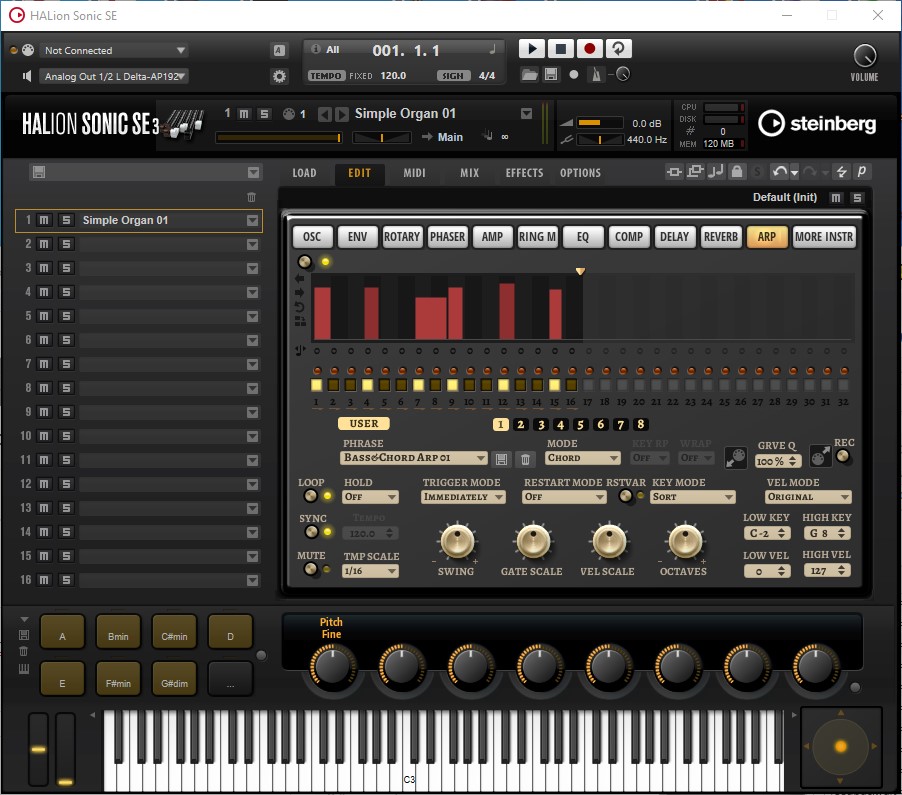Start recording with the red Record button

point(589,49)
